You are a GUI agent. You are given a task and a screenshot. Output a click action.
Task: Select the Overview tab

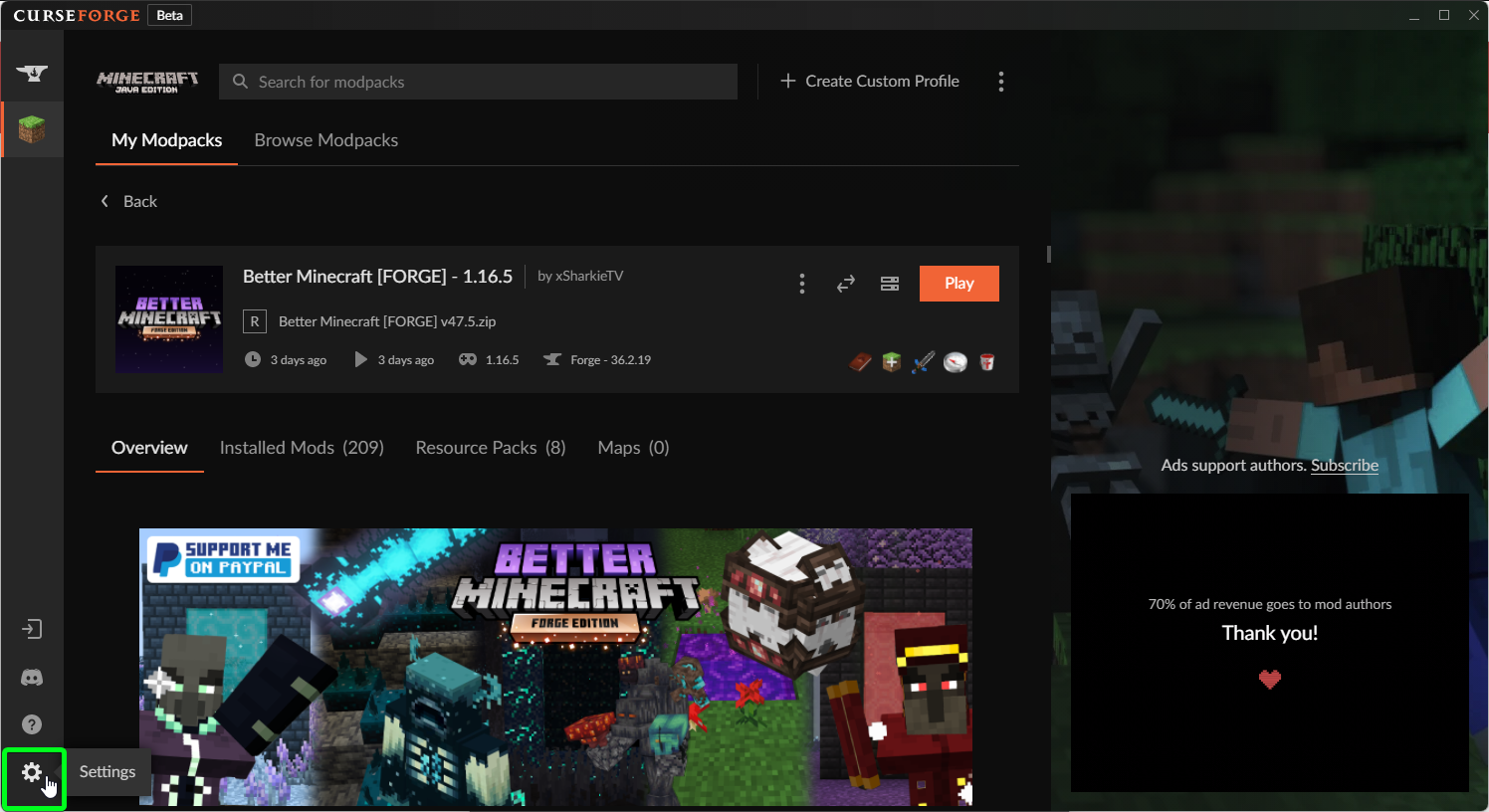coord(149,448)
